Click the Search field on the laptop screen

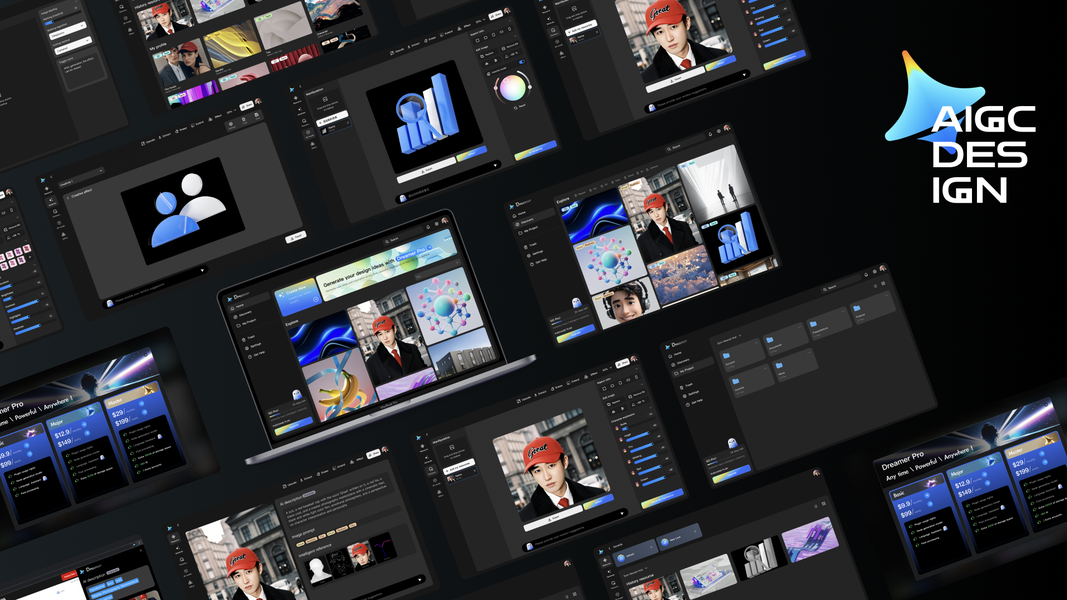coord(402,238)
